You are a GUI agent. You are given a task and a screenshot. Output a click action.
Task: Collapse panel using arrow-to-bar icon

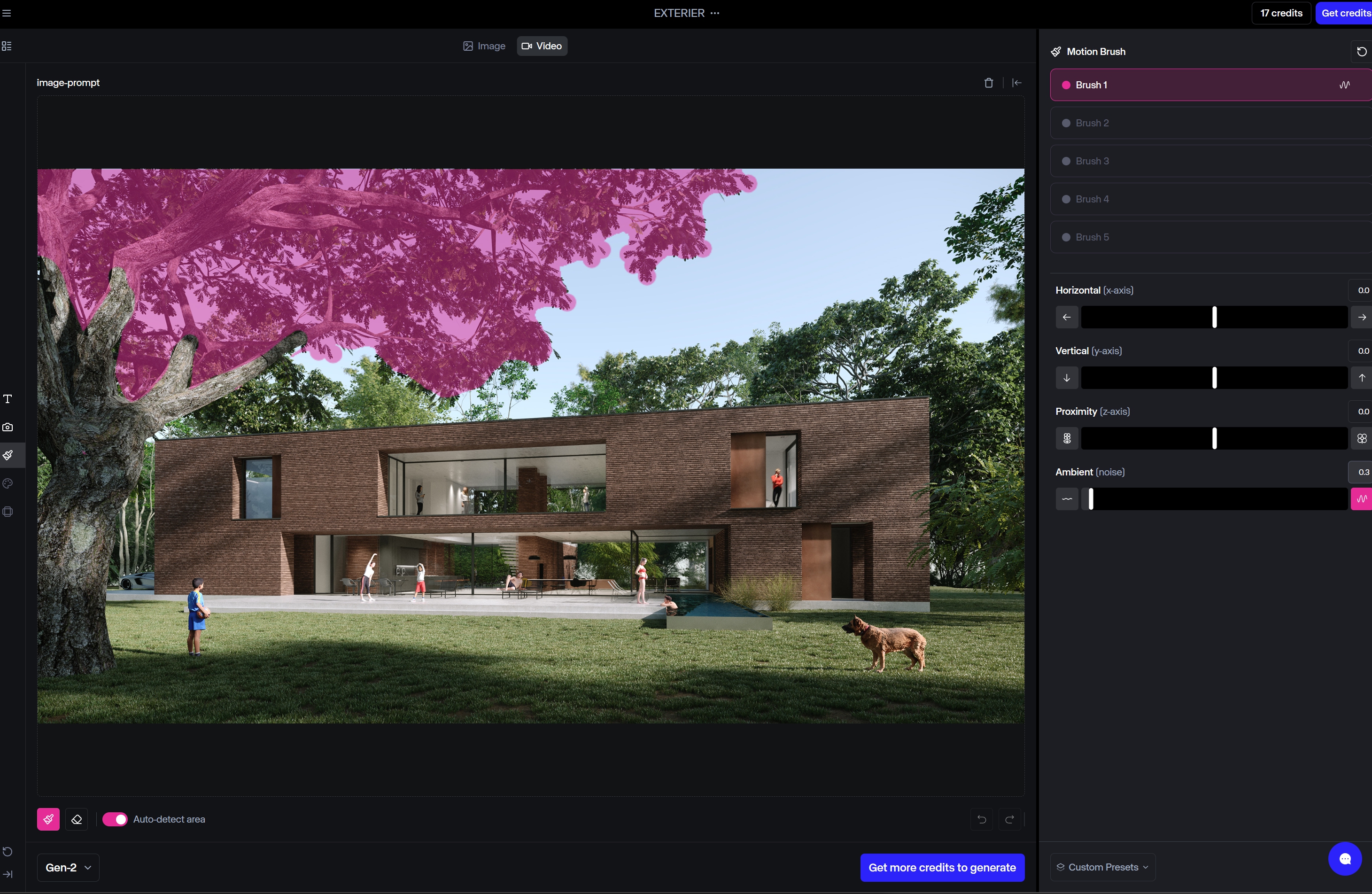[x=1017, y=83]
